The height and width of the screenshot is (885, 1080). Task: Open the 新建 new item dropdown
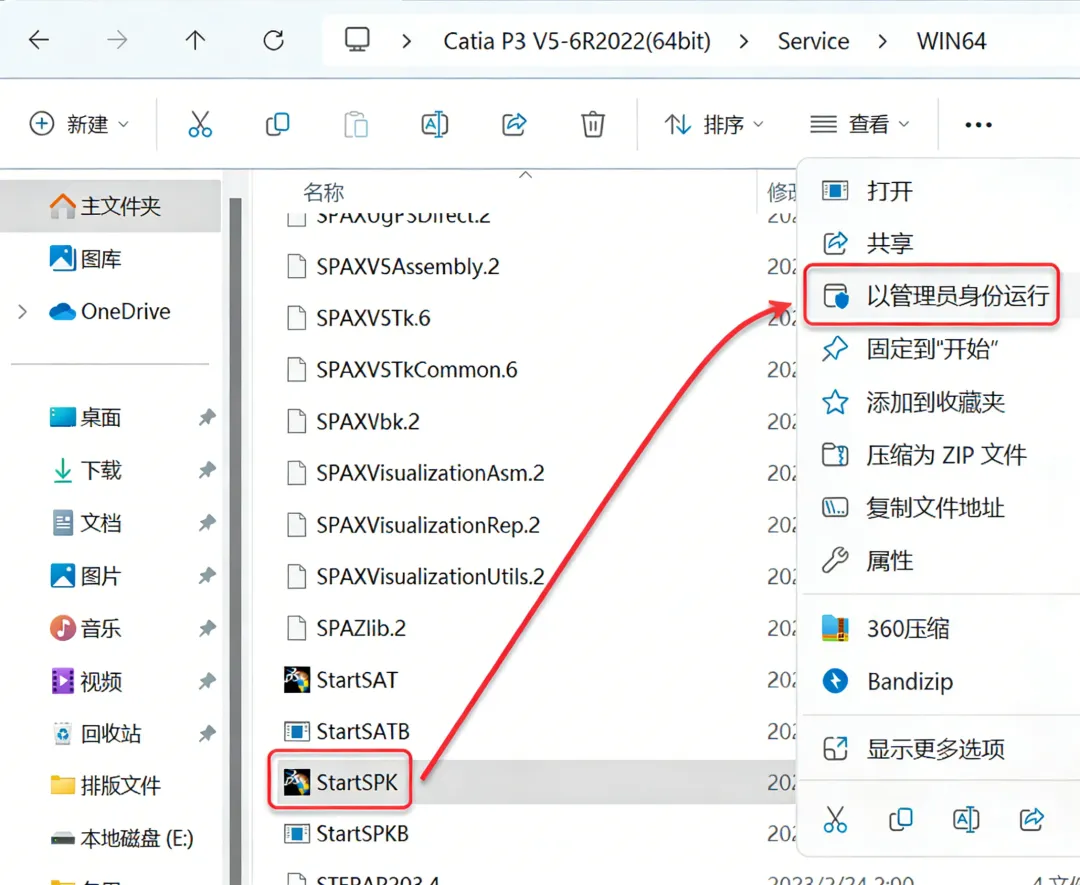click(x=79, y=124)
